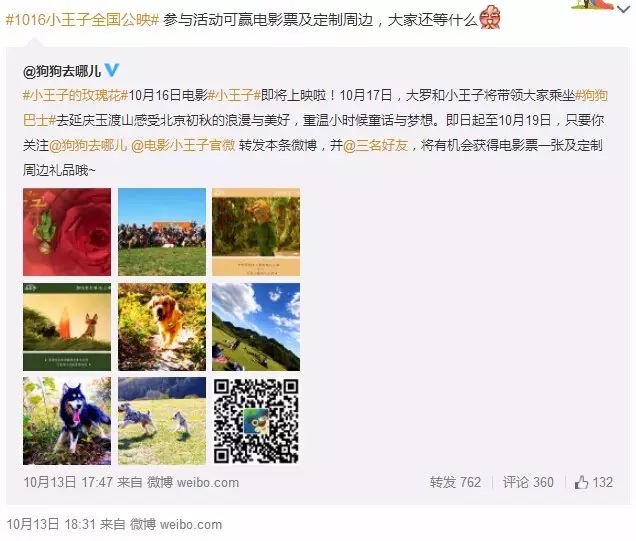Click the @三名好友 mention link

(x=376, y=145)
